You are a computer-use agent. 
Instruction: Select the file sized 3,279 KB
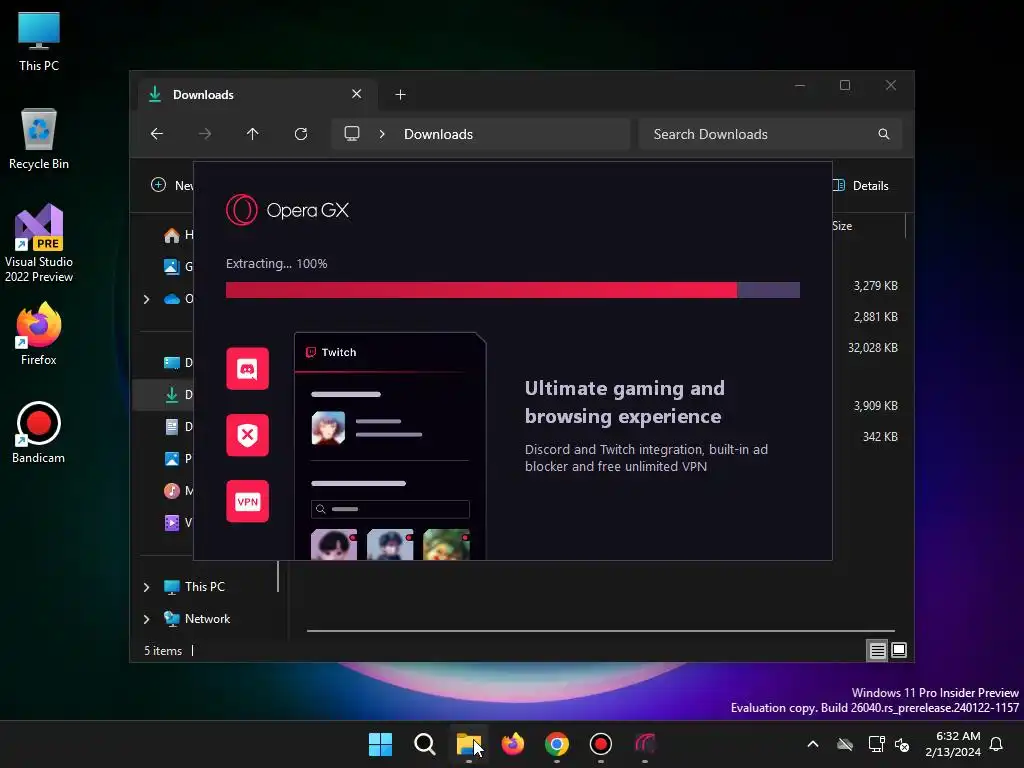tap(875, 285)
